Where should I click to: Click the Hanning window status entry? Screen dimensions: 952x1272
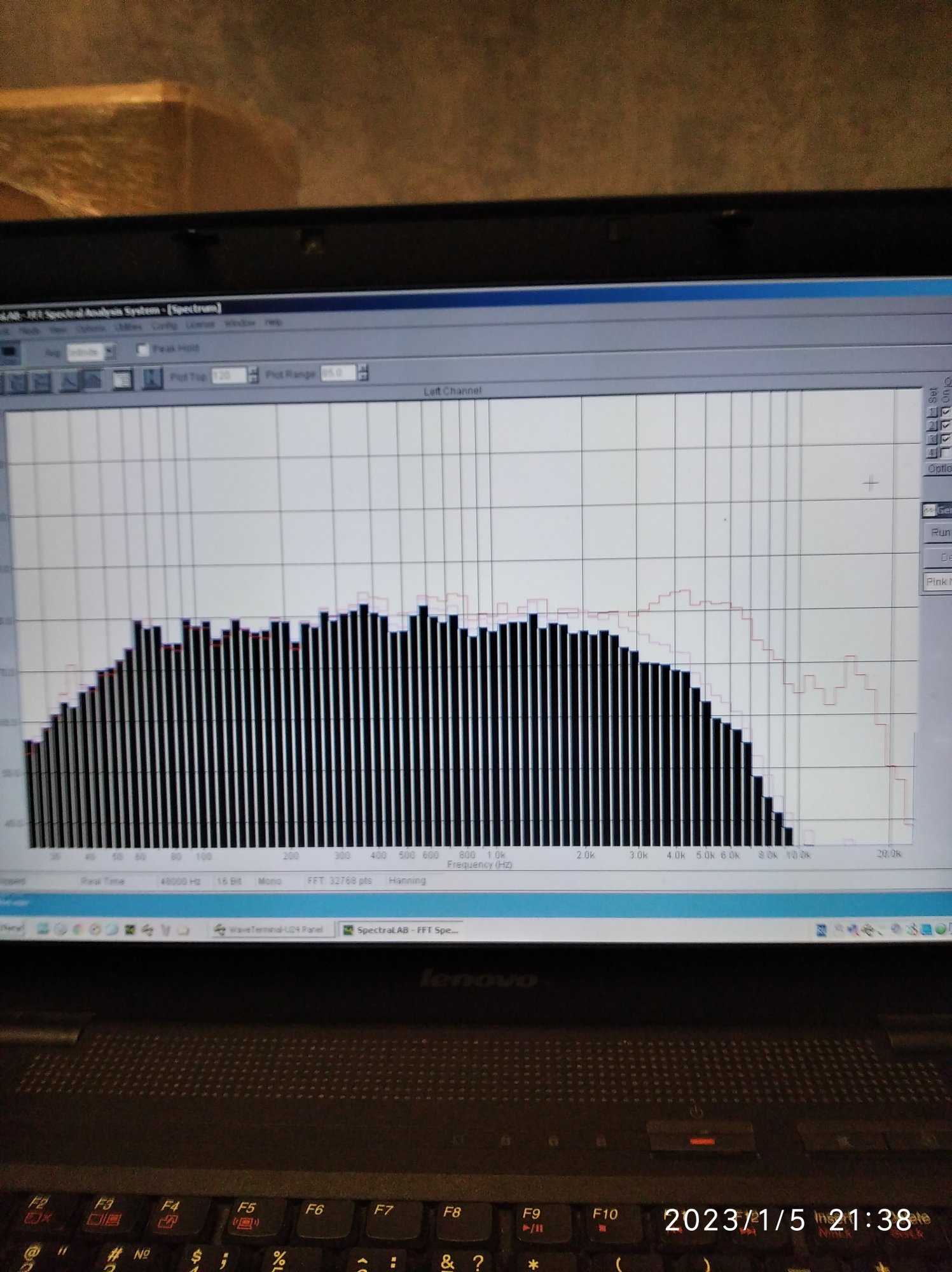tap(407, 880)
